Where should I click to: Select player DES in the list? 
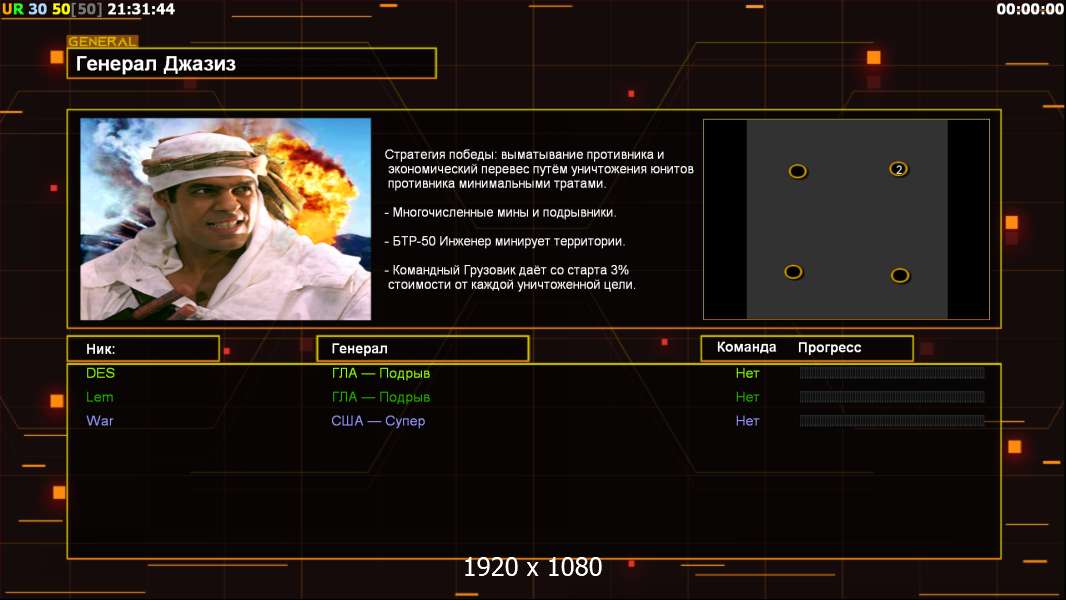(101, 373)
